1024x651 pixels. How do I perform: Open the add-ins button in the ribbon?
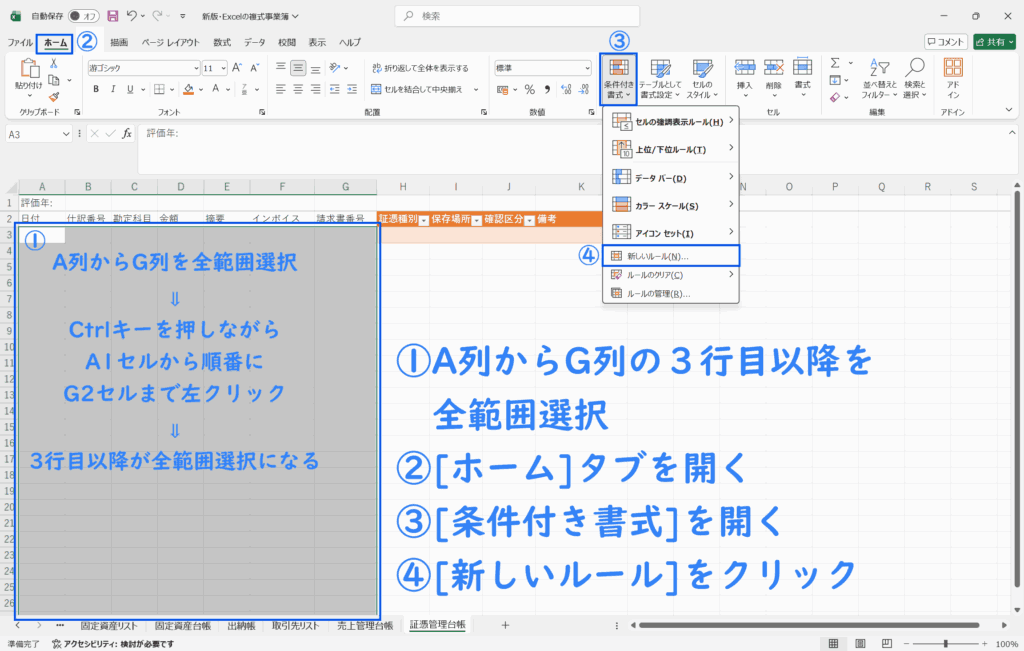pos(953,76)
